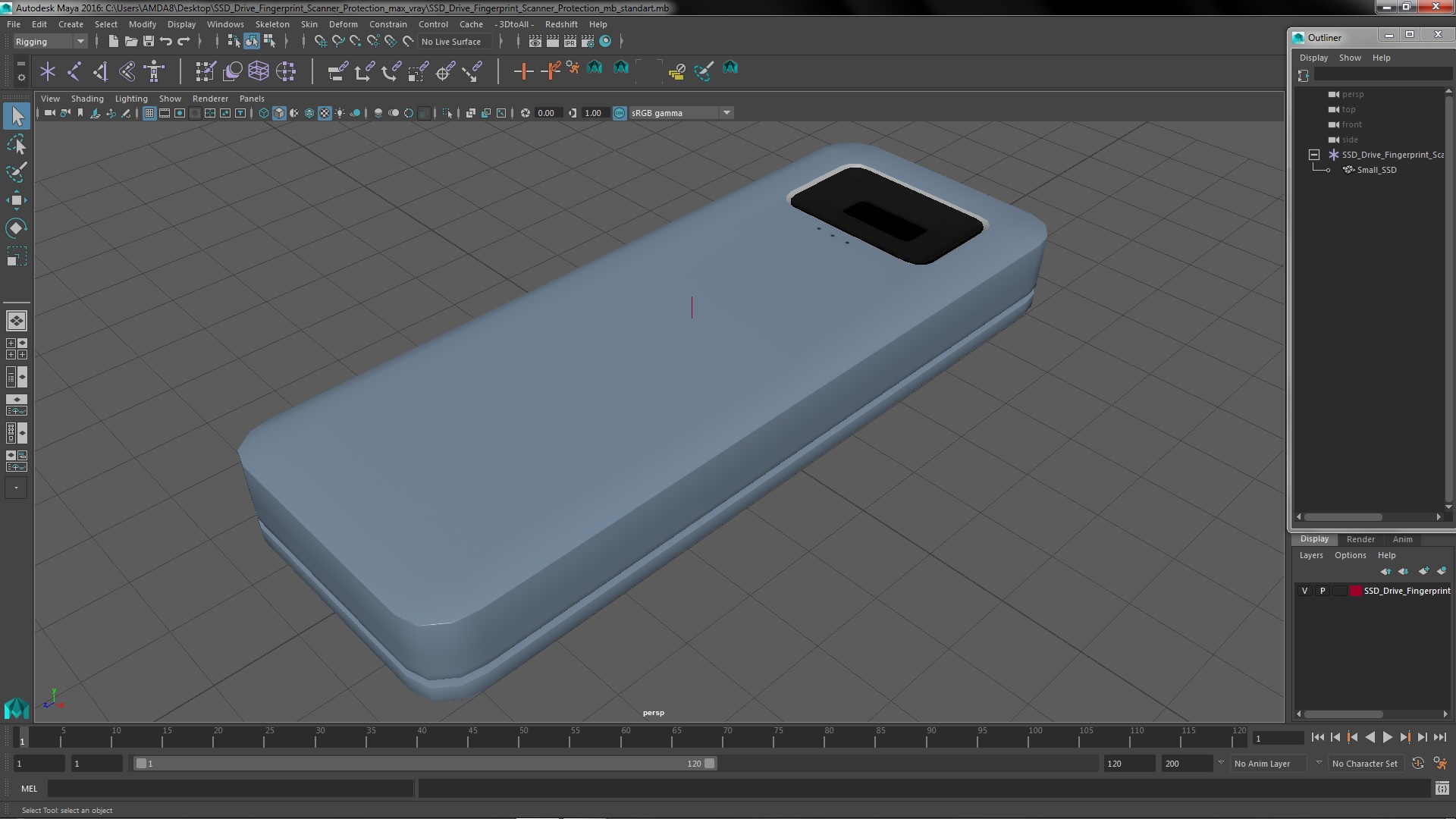This screenshot has width=1456, height=819.
Task: Select the Move tool in toolbox
Action: 16,200
